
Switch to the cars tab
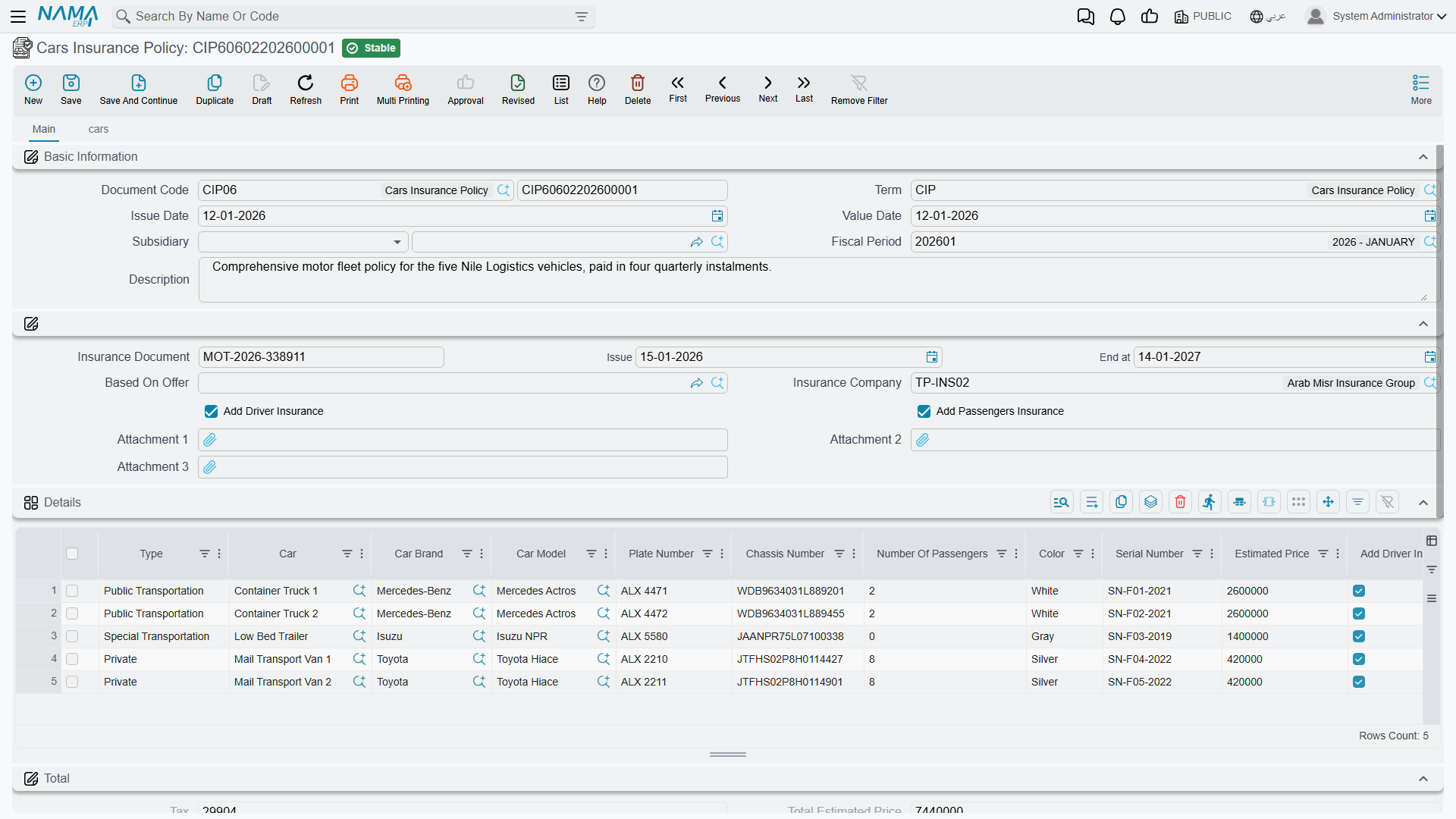tap(99, 129)
